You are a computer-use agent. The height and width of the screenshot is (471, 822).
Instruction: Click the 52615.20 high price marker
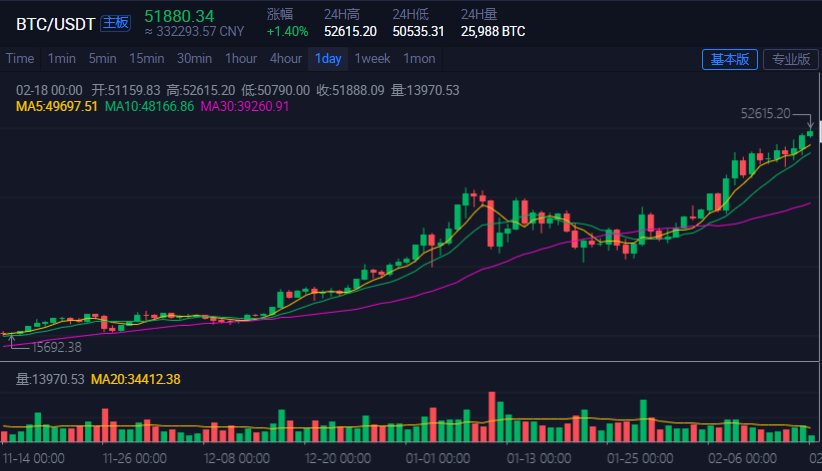point(765,113)
